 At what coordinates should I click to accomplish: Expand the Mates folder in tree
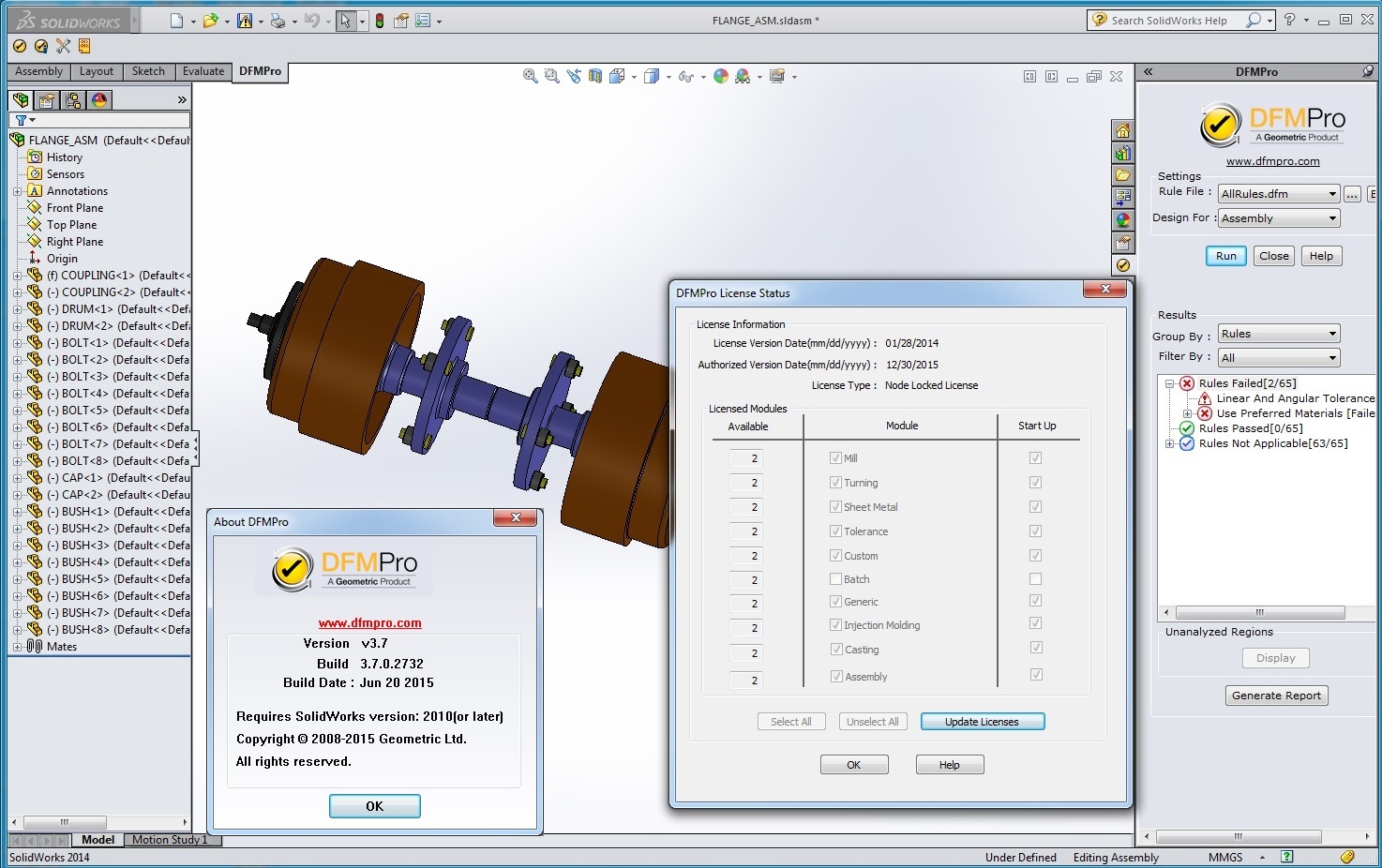(x=17, y=647)
